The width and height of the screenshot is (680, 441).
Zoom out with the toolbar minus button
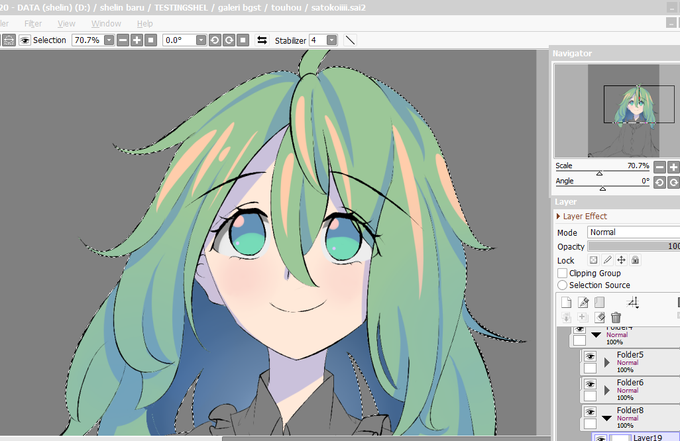[x=123, y=40]
